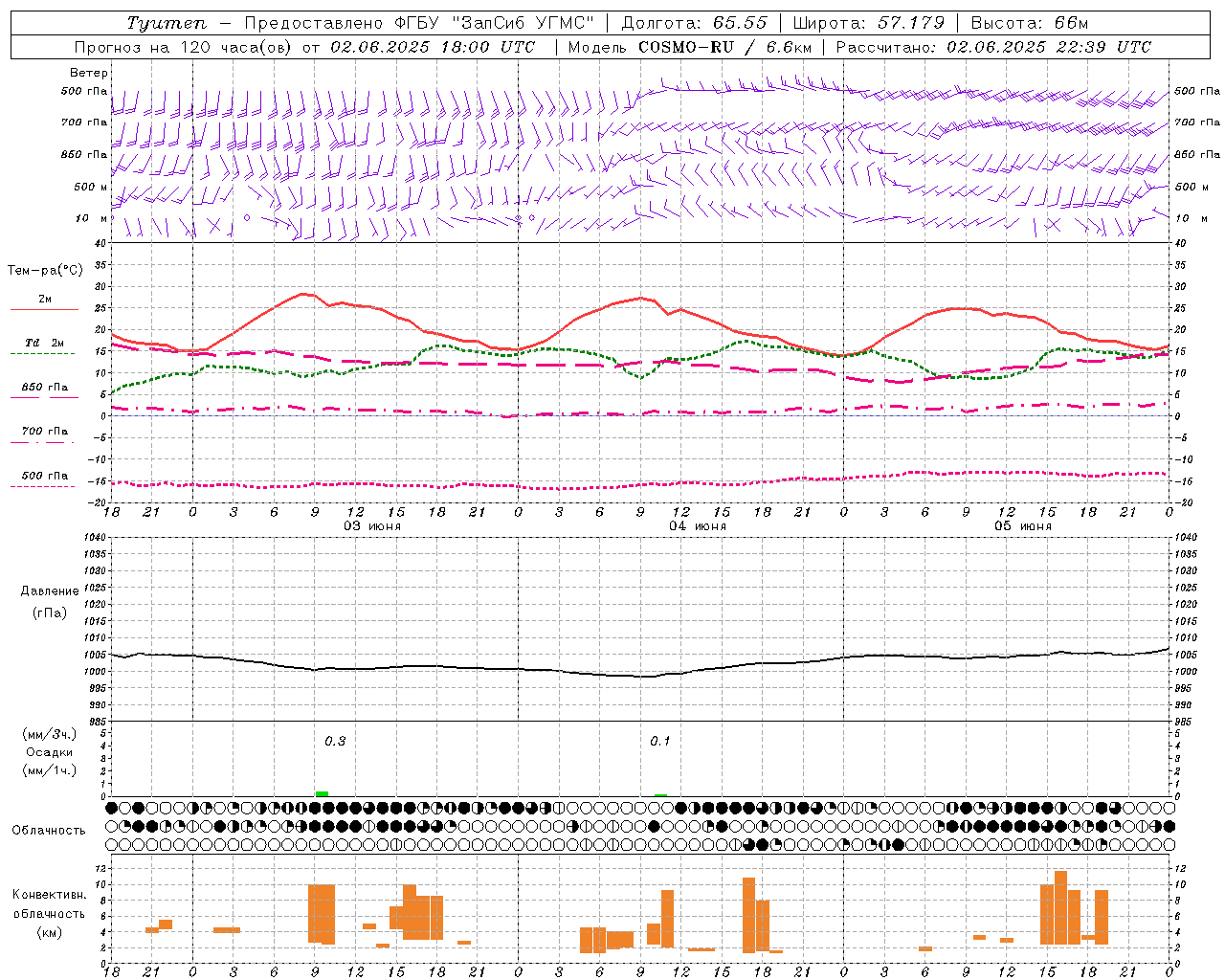1225x980 pixels.
Task: Click the "Облачность" cloud cover label
Action: 49,831
